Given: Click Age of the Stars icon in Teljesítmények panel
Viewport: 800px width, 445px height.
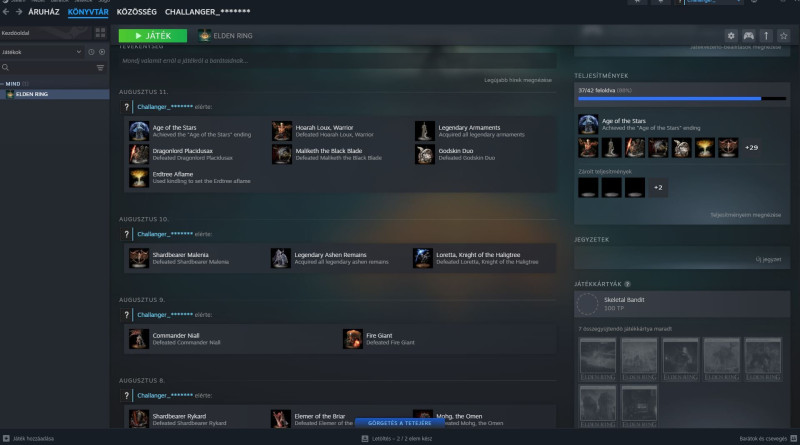Looking at the screenshot, I should (588, 125).
